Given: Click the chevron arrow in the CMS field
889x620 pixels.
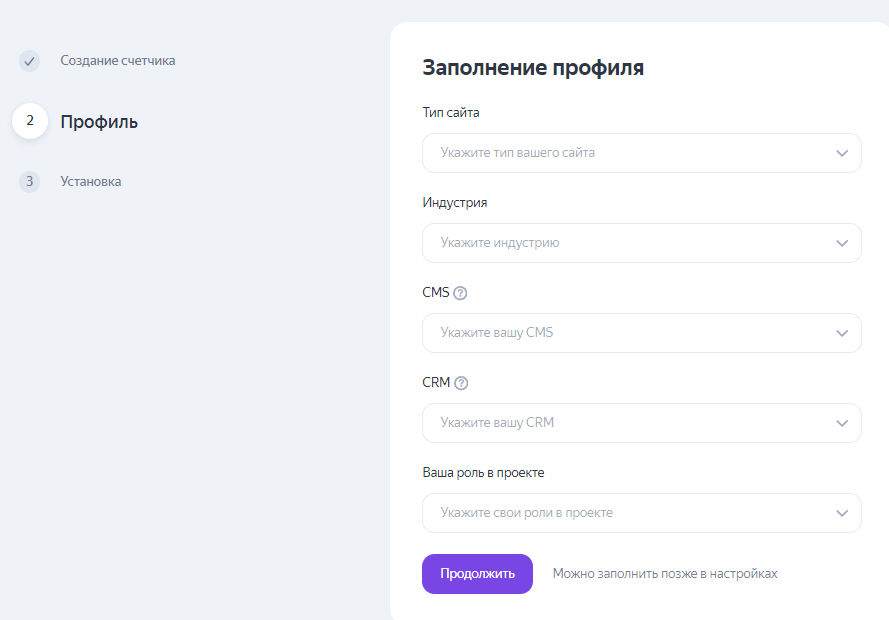Looking at the screenshot, I should click(842, 333).
